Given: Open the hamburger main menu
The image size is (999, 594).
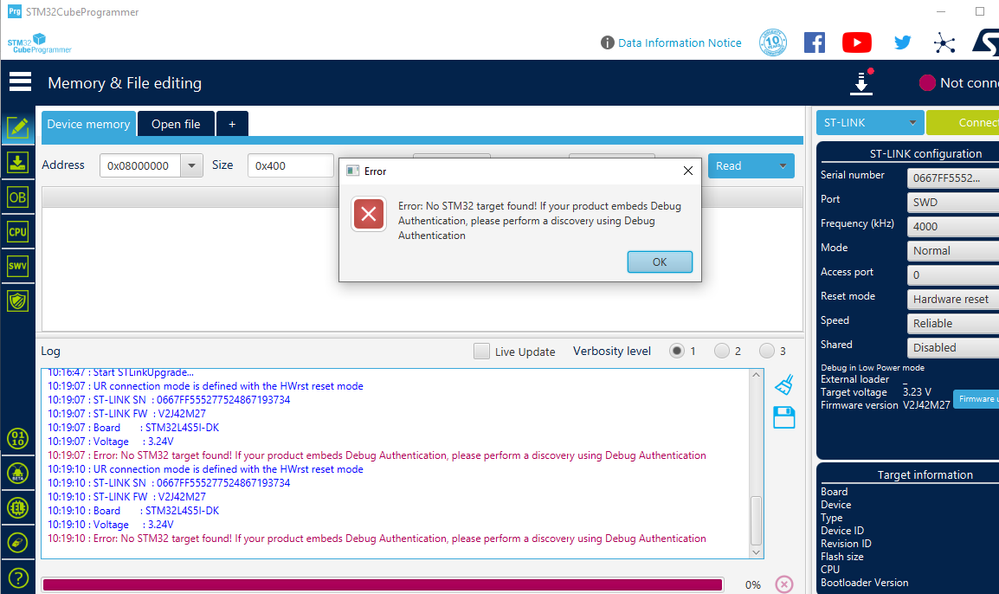Looking at the screenshot, I should [20, 82].
